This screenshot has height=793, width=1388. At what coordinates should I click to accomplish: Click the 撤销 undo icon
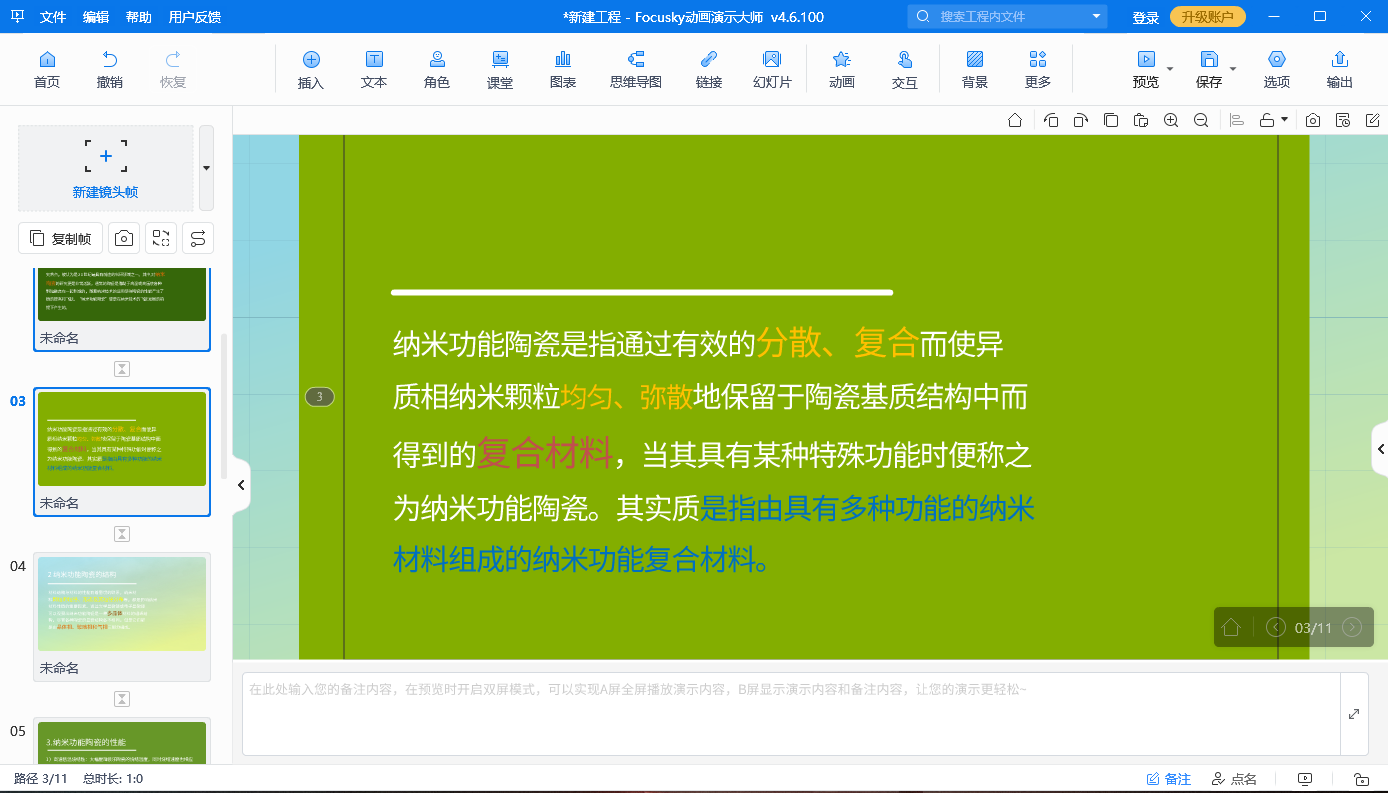pyautogui.click(x=110, y=70)
